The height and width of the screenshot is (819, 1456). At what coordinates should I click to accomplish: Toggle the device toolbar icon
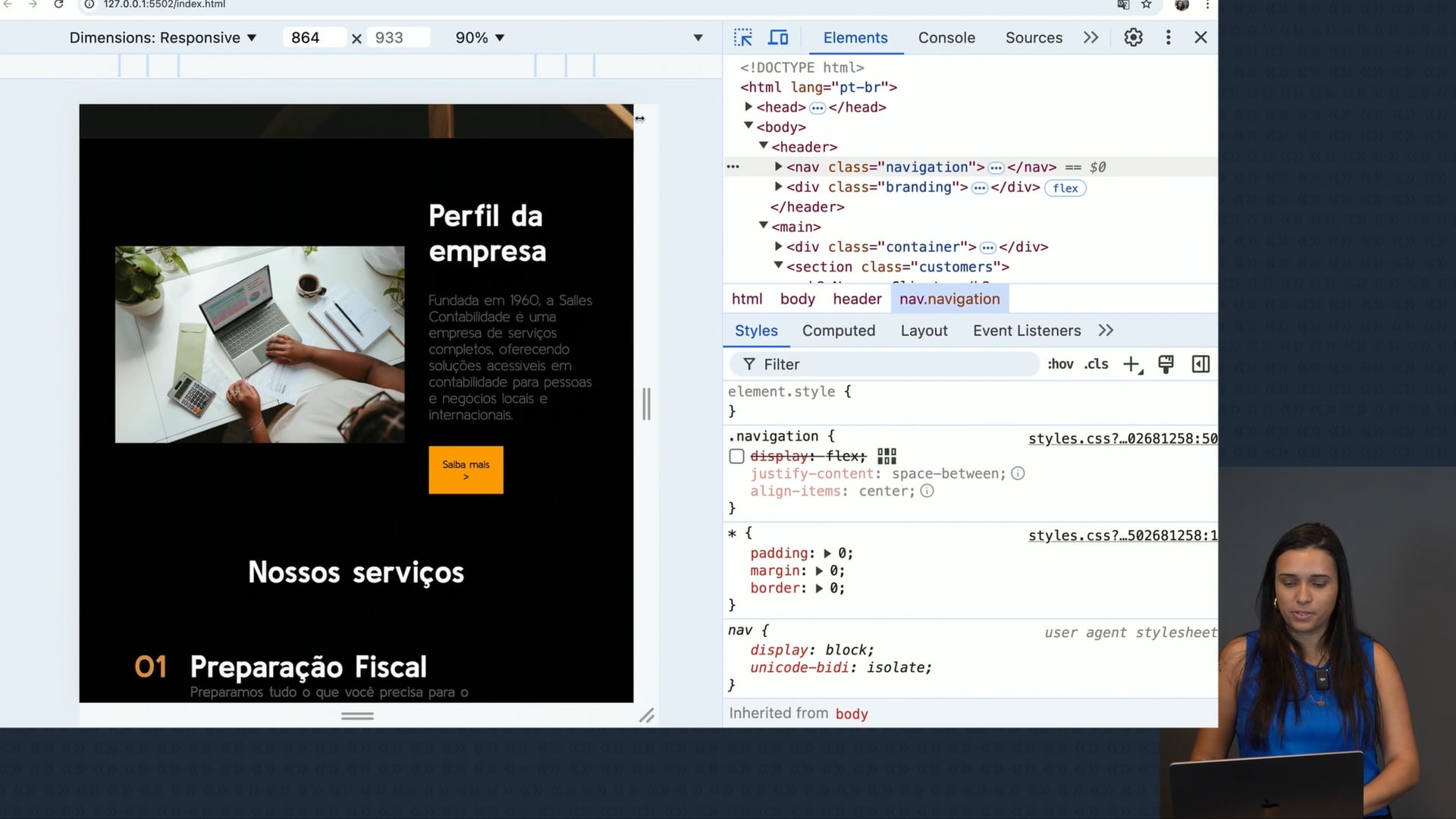[x=778, y=37]
